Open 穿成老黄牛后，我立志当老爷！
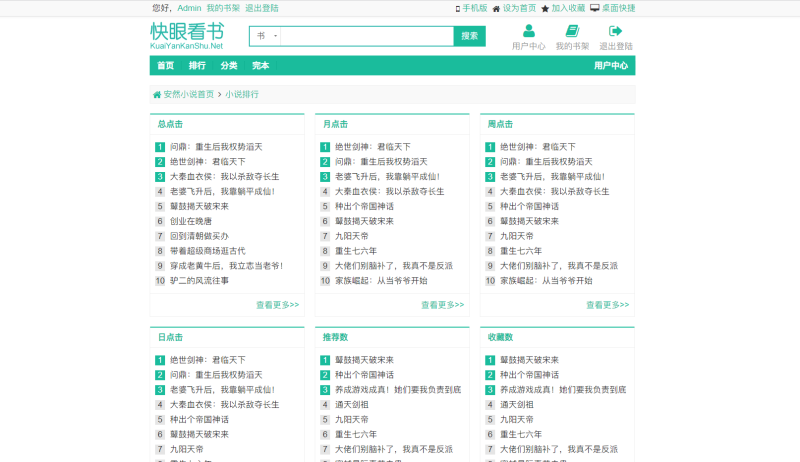Screen dimensions: 800x462 tap(227, 266)
